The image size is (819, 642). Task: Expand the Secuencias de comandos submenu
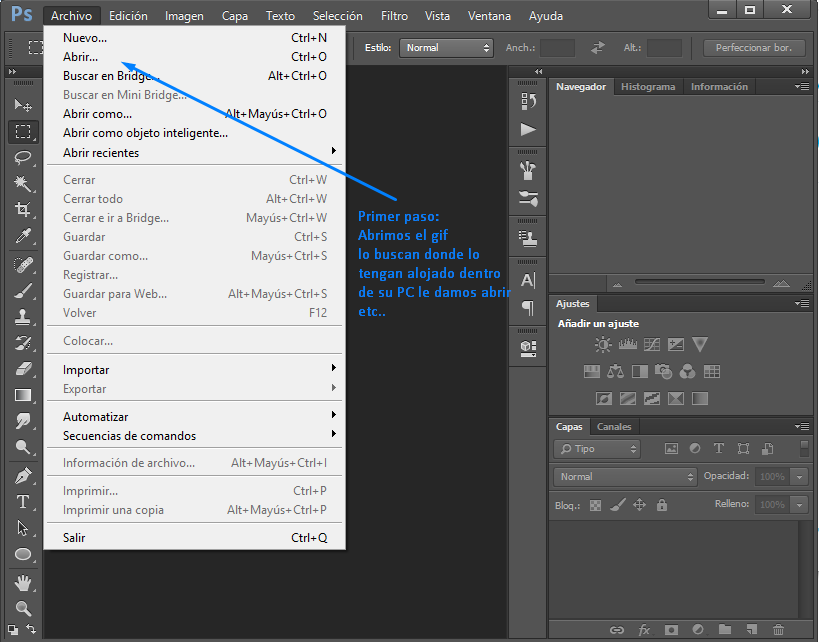coord(194,436)
